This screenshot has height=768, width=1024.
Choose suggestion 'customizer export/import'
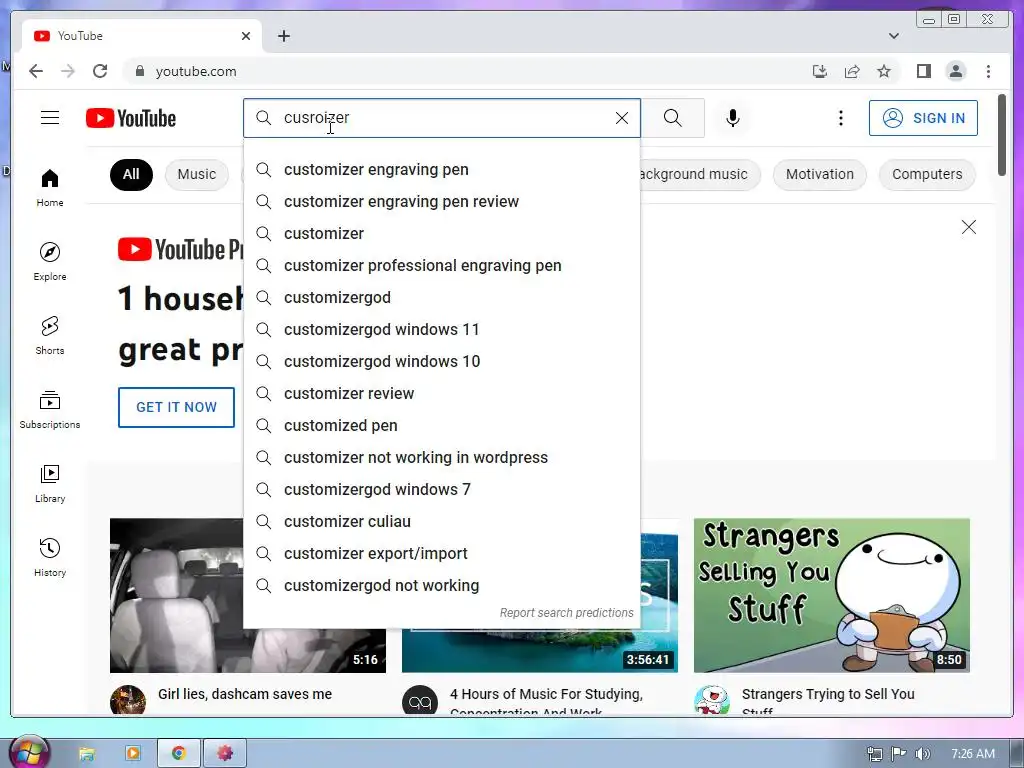coord(442,553)
